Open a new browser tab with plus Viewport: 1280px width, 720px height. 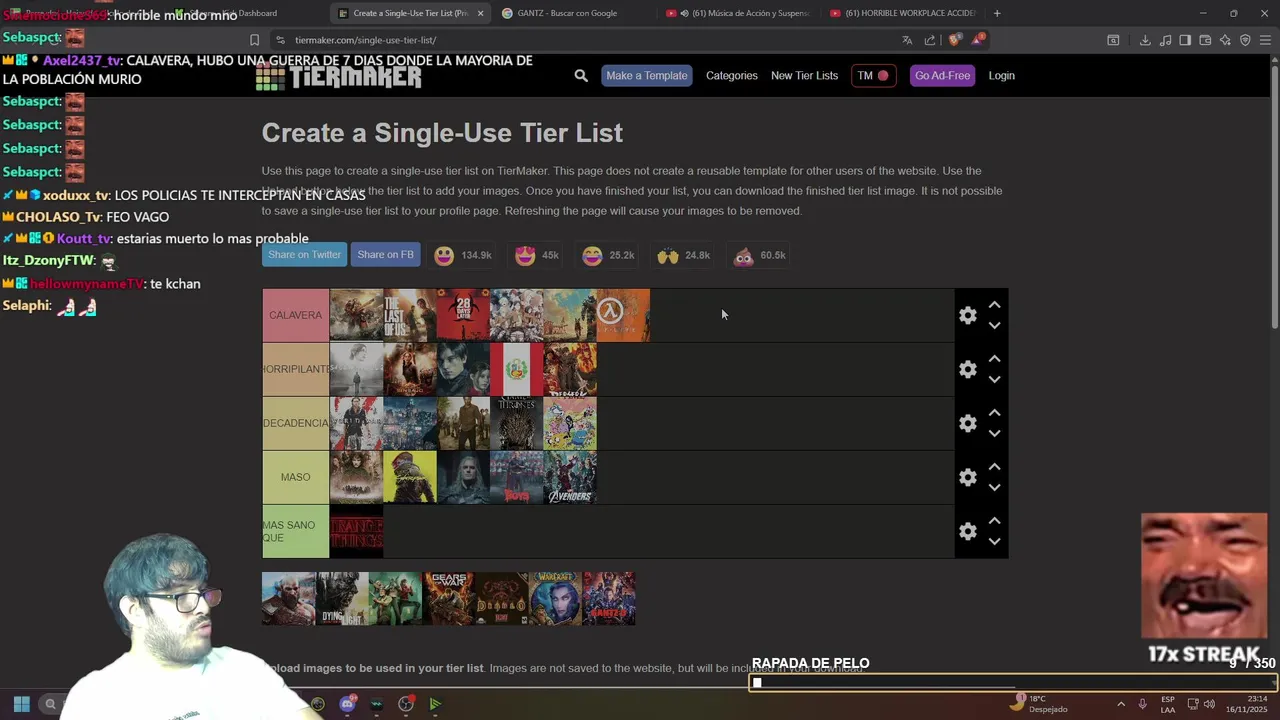tap(997, 13)
